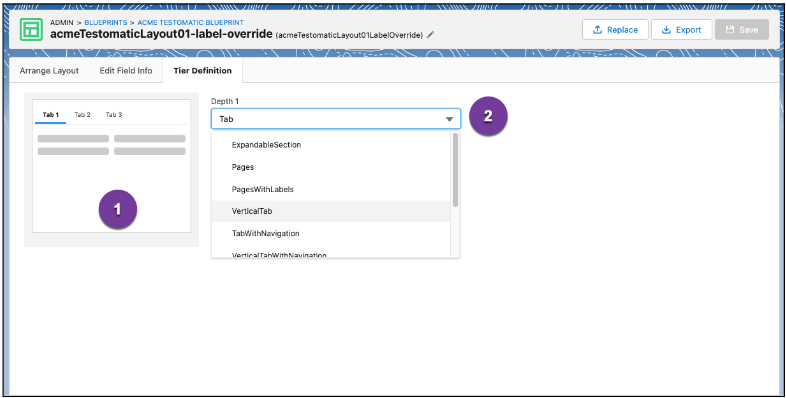Image resolution: width=786 pixels, height=398 pixels.
Task: Click Tab 3 in the layout preview
Action: (x=114, y=115)
